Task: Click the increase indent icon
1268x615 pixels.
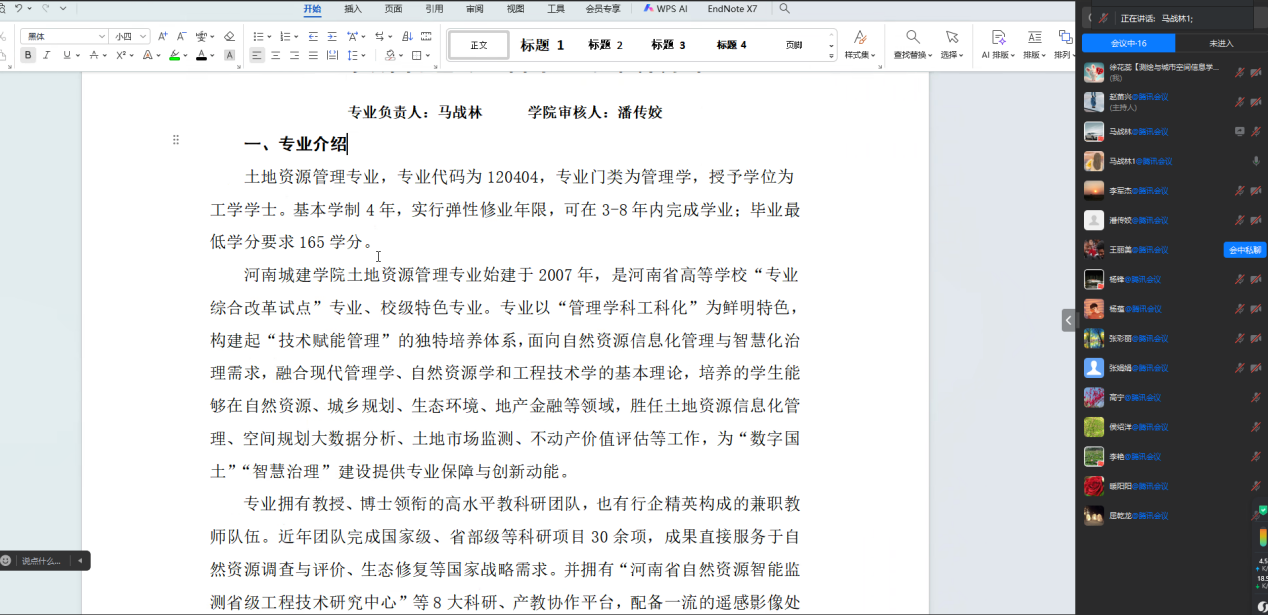Action: tap(331, 36)
